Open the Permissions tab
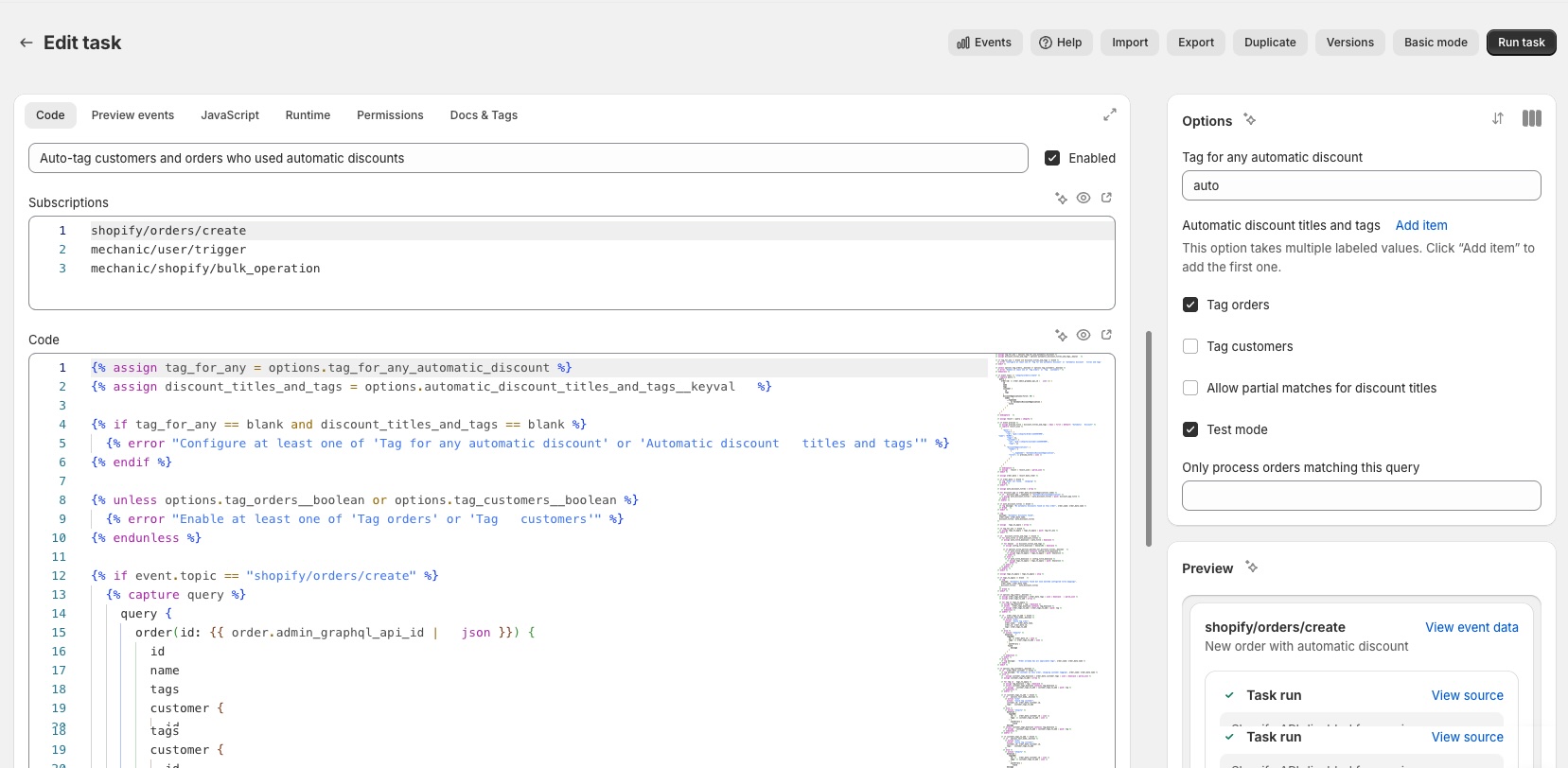Screen dimensions: 1568x768 click(390, 115)
